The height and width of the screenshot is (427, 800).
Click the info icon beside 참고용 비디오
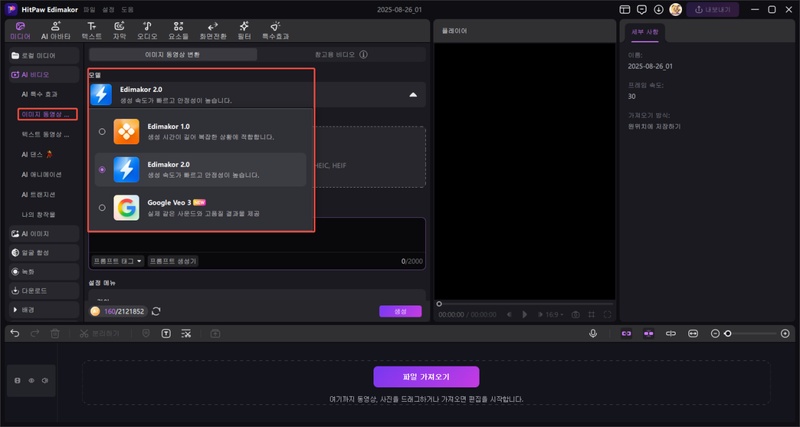(x=363, y=55)
